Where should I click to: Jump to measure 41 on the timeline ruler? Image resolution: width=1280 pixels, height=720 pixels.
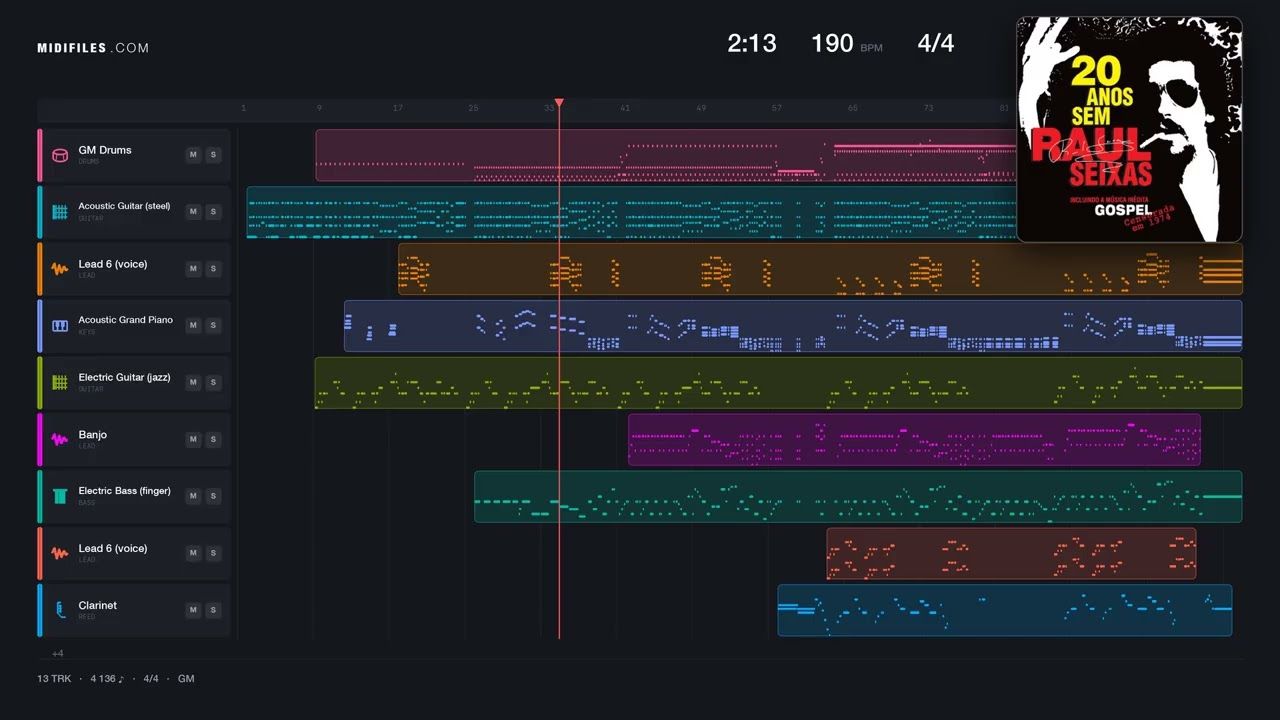point(625,108)
